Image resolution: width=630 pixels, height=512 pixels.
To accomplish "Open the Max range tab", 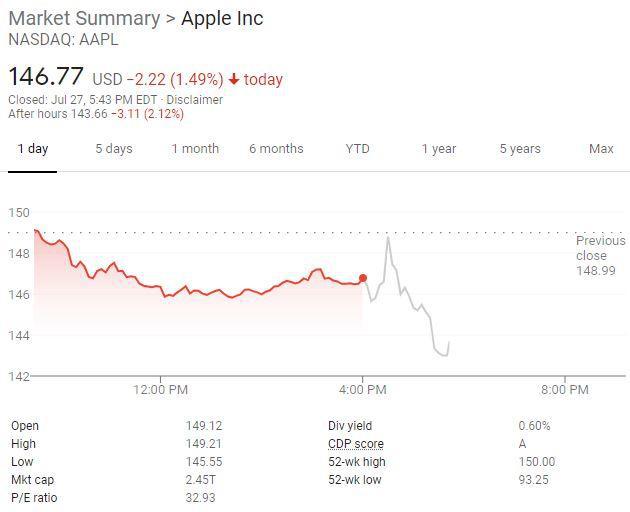I will pyautogui.click(x=601, y=149).
